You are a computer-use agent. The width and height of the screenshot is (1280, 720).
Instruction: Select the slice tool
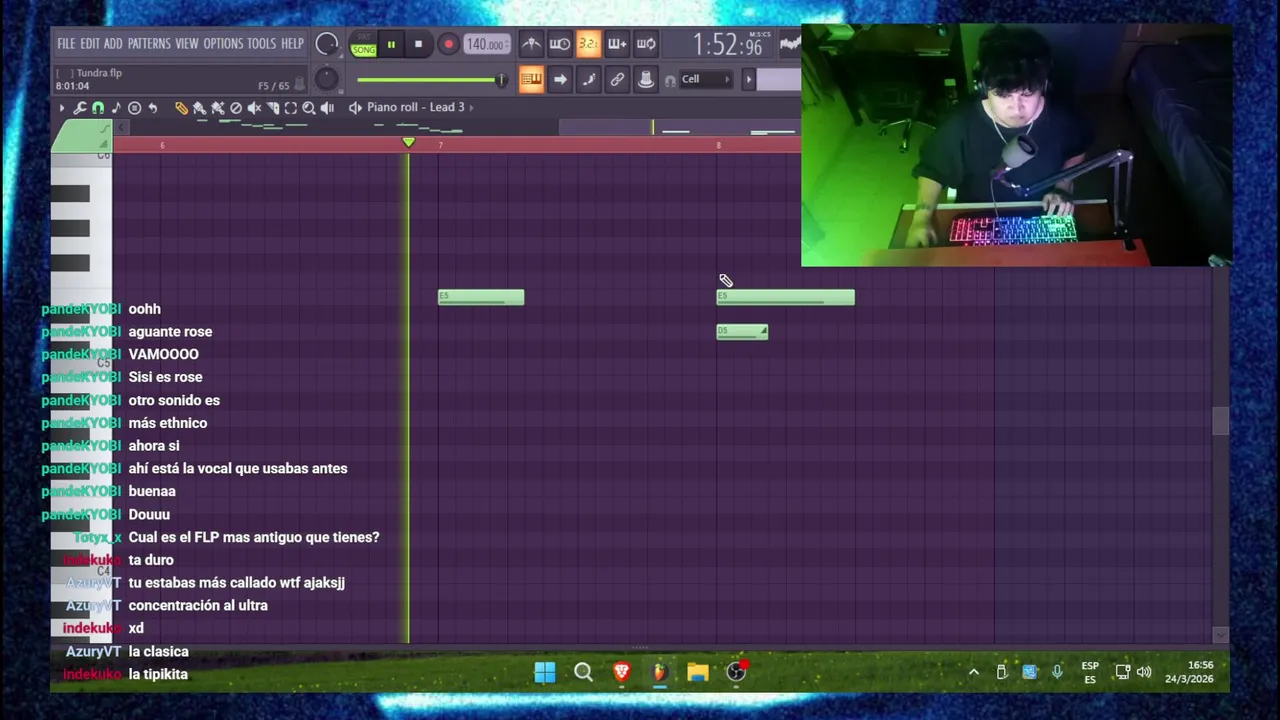[x=272, y=107]
